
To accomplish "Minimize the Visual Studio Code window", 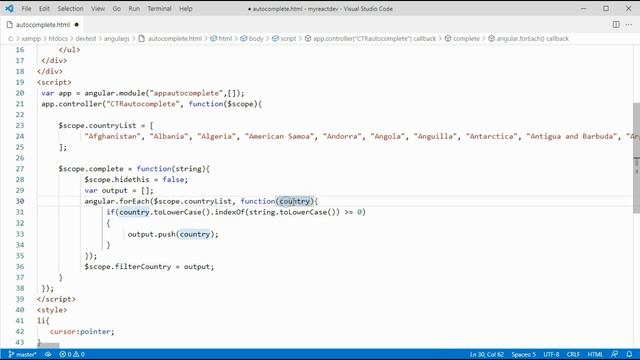I will coord(584,9).
